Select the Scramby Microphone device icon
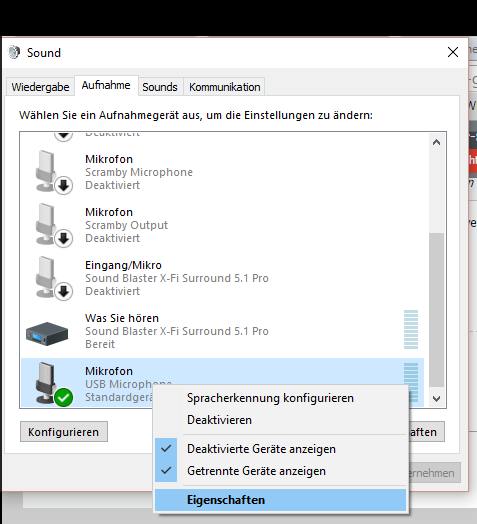 coord(53,172)
